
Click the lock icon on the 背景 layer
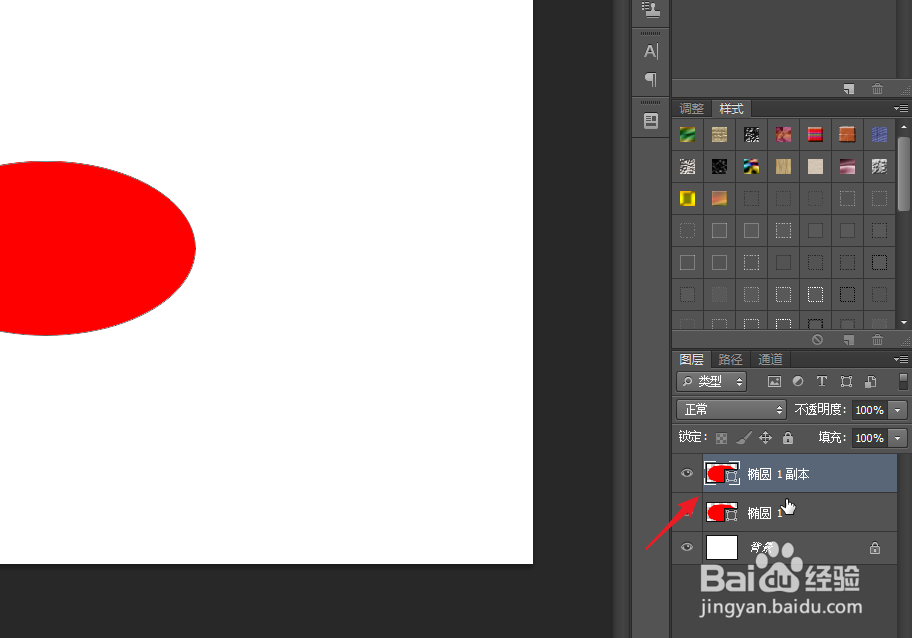pyautogui.click(x=875, y=548)
